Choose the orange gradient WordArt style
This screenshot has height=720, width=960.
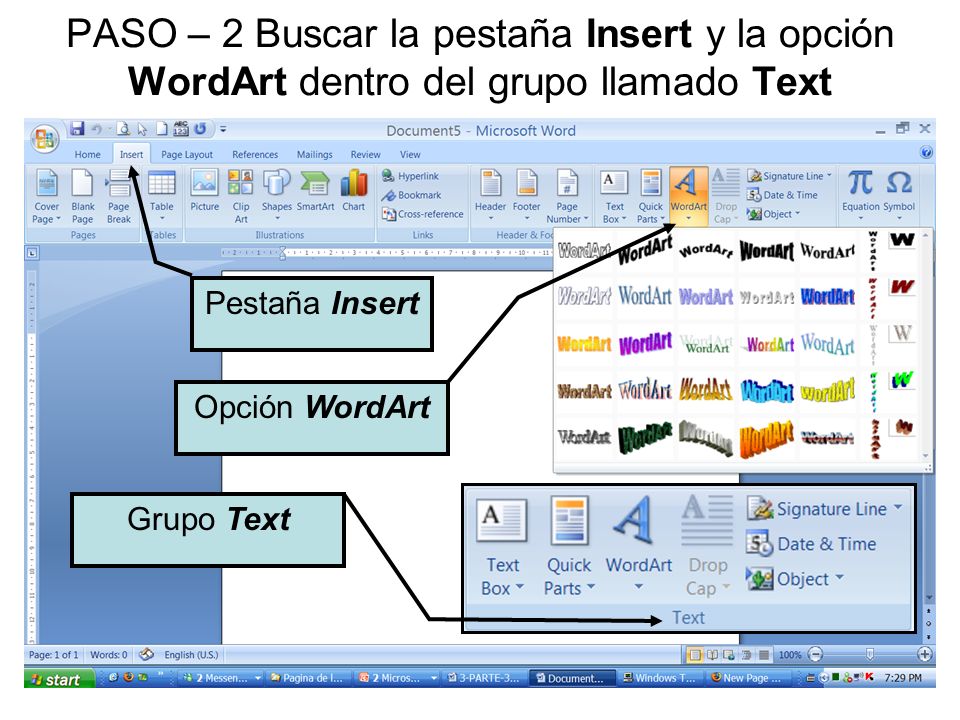coord(584,343)
